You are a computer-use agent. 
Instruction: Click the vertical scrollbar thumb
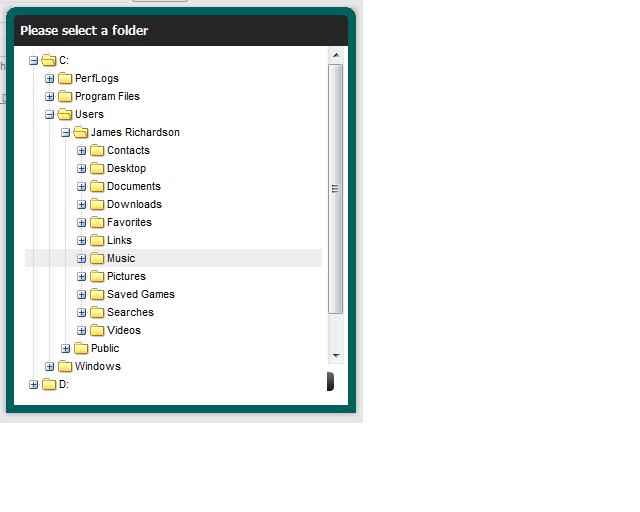click(336, 188)
